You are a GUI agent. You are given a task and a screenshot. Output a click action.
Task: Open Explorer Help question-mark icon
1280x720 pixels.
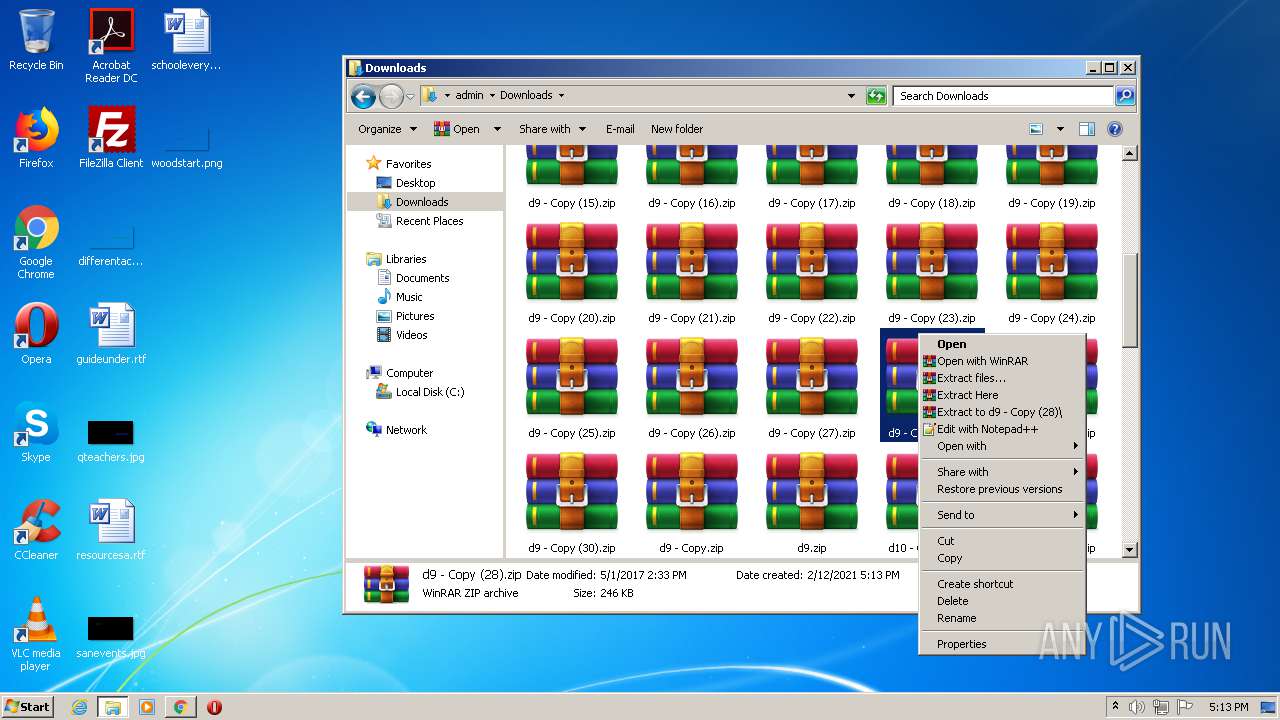click(x=1115, y=129)
